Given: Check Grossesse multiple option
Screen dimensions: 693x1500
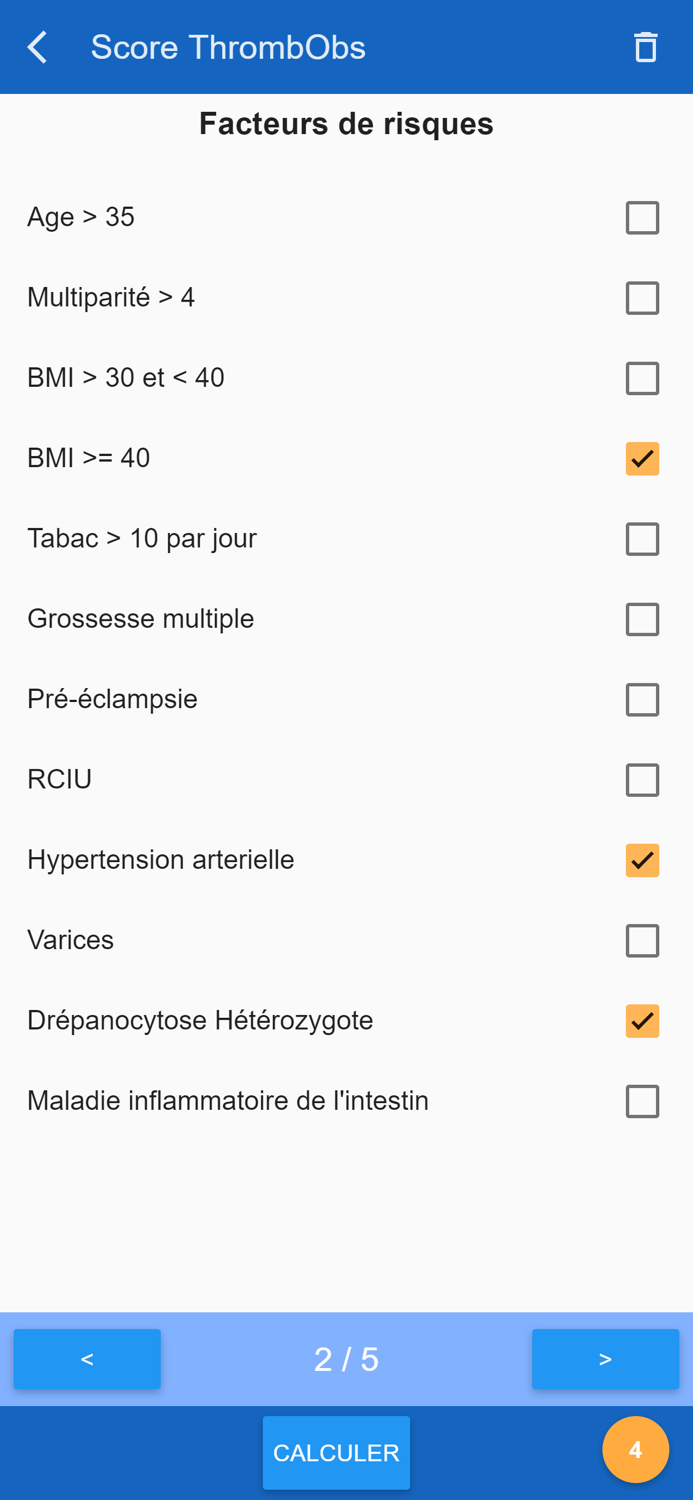Looking at the screenshot, I should pyautogui.click(x=642, y=620).
